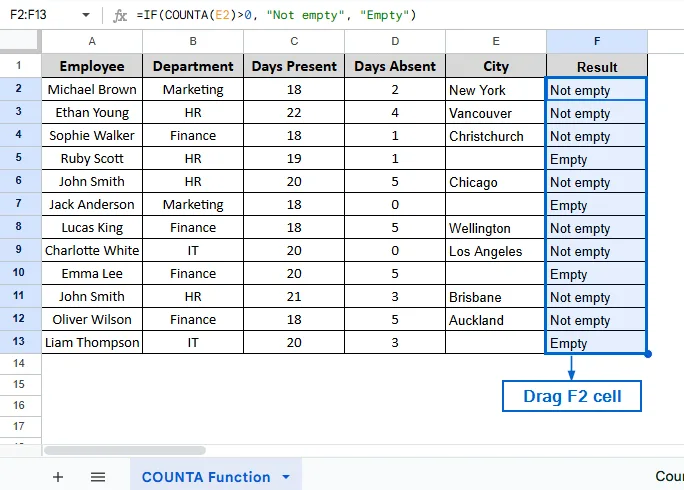The image size is (684, 490).
Task: Select the Liam Thompson cell
Action: click(92, 343)
